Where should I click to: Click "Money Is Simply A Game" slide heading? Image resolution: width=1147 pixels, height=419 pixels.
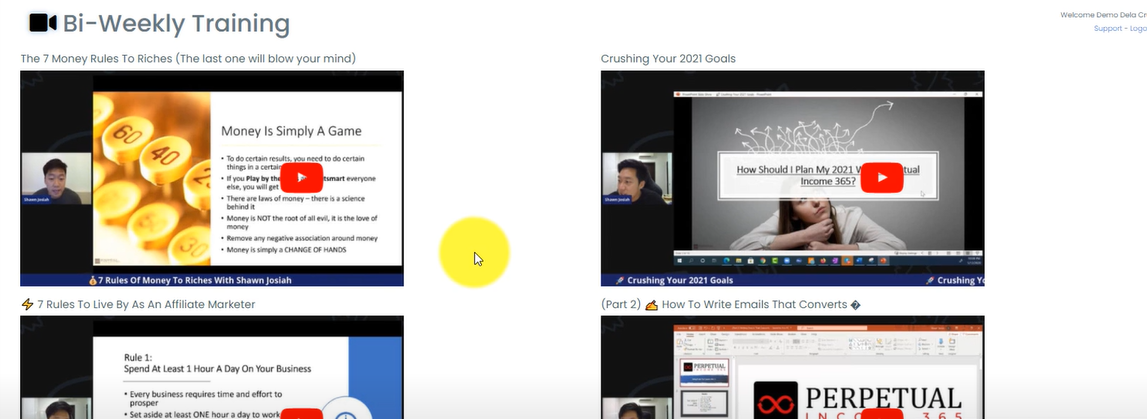[291, 132]
